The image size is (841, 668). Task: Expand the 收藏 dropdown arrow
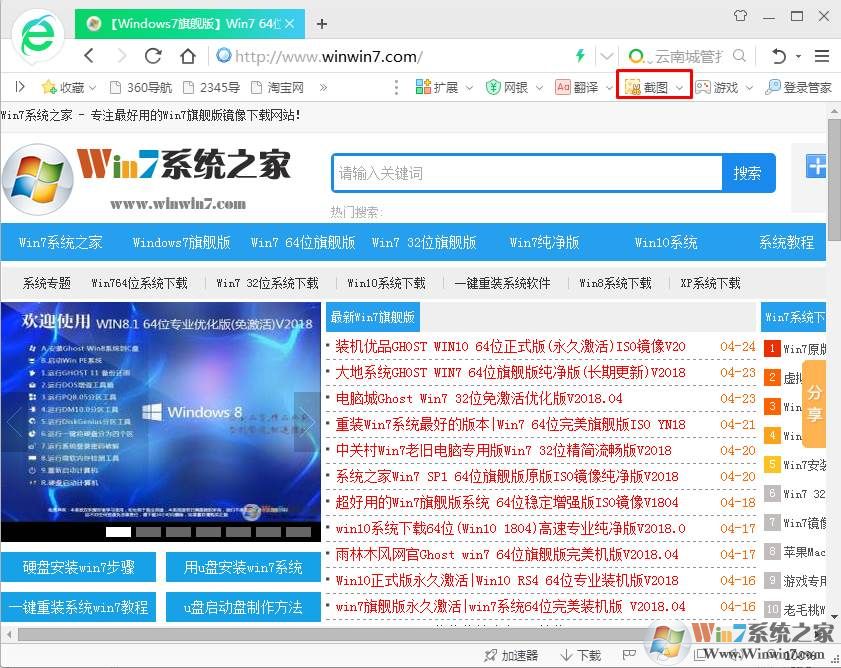(93, 87)
